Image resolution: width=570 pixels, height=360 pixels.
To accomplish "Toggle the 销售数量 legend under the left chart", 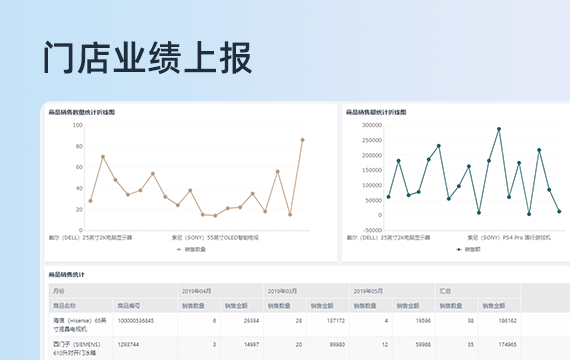I will tap(191, 249).
